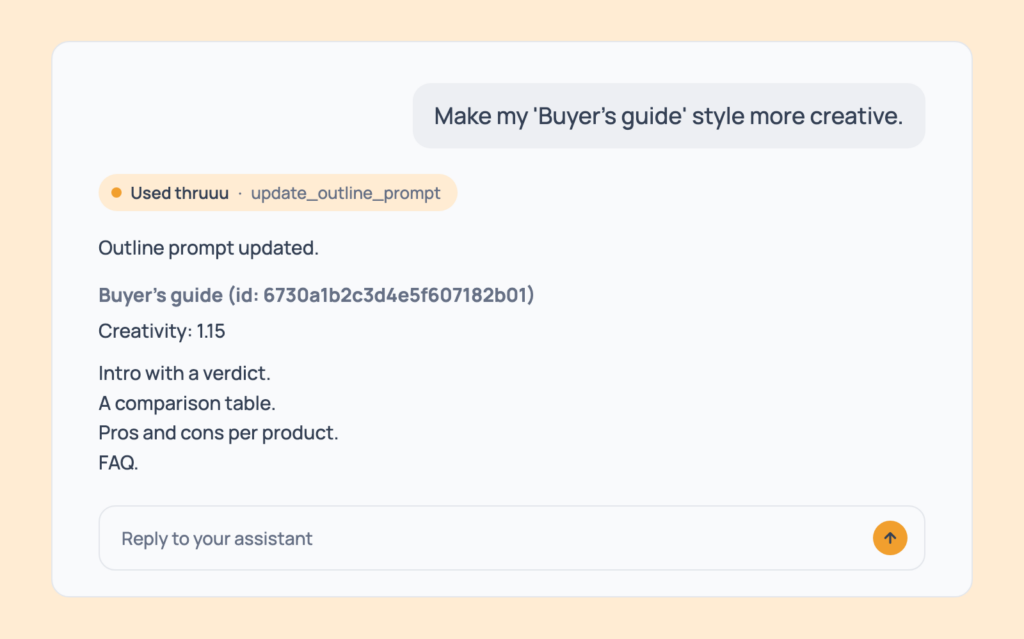This screenshot has width=1024, height=639.
Task: Click the 'Buyer's guide (id: 6730a1b2c3d4e5f607182b01)' heading
Action: (x=316, y=295)
